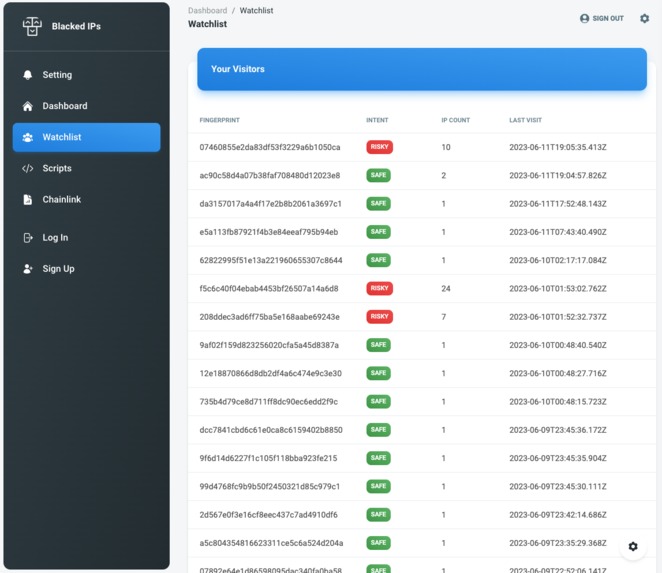Click IP count 10 in the first row
662x573 pixels.
point(446,147)
